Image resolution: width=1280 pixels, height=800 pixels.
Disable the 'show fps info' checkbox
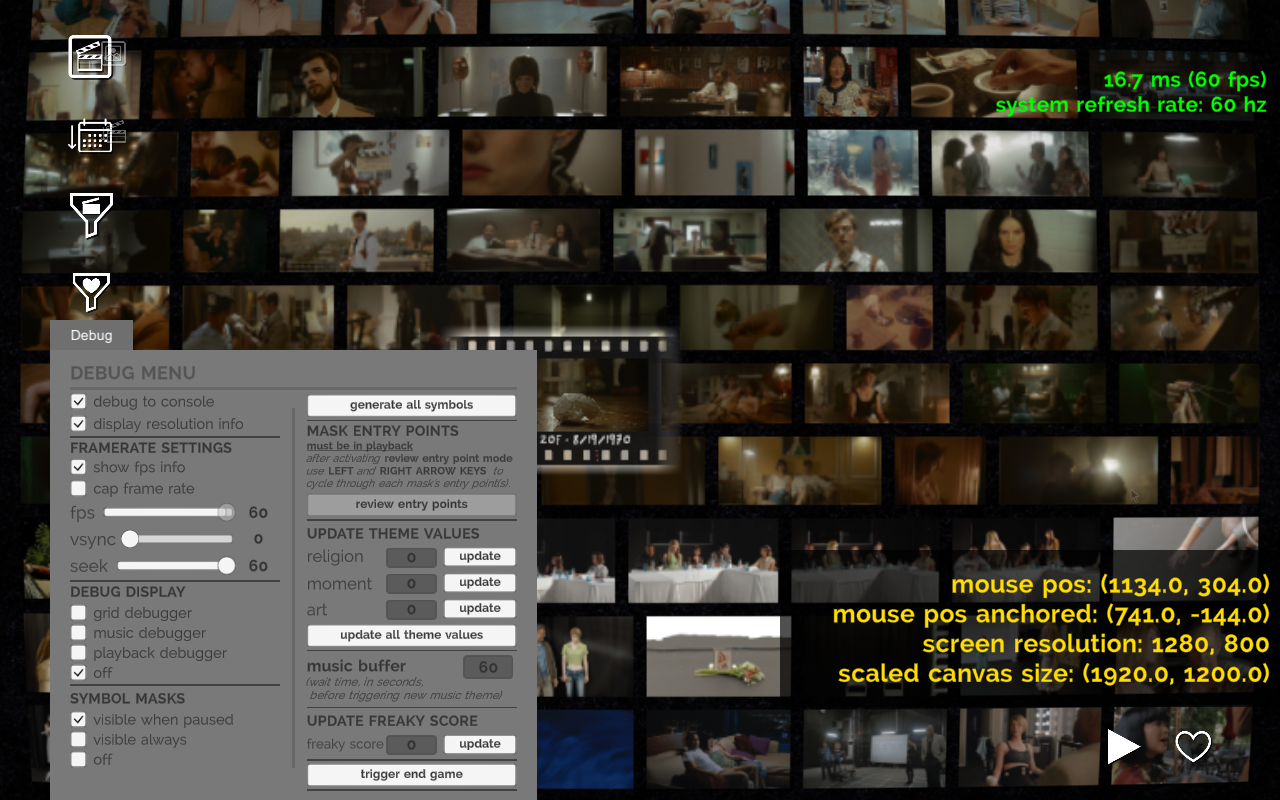78,467
